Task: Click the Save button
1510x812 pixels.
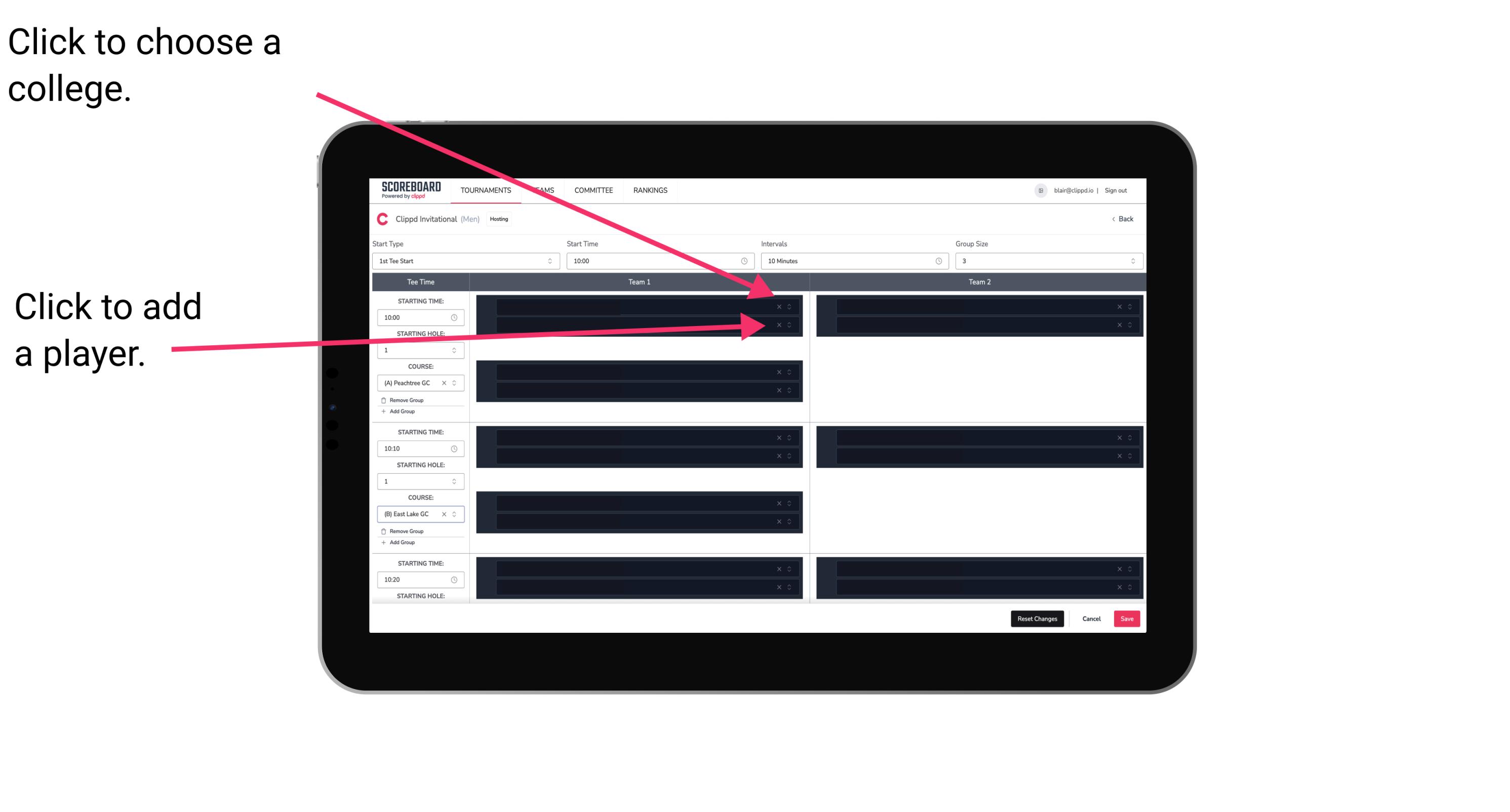Action: click(1127, 618)
